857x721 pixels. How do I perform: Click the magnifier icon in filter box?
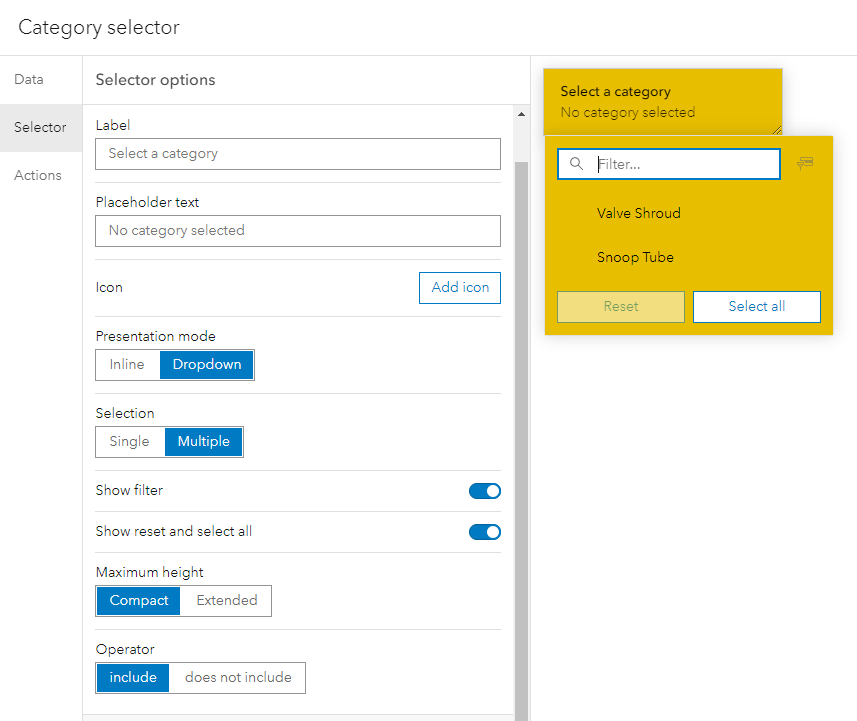576,163
